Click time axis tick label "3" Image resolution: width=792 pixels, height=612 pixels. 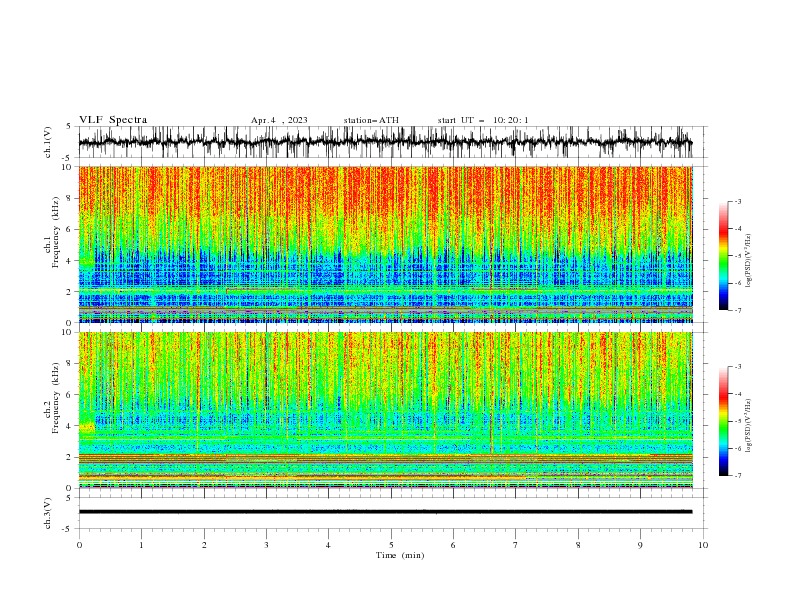pos(266,545)
